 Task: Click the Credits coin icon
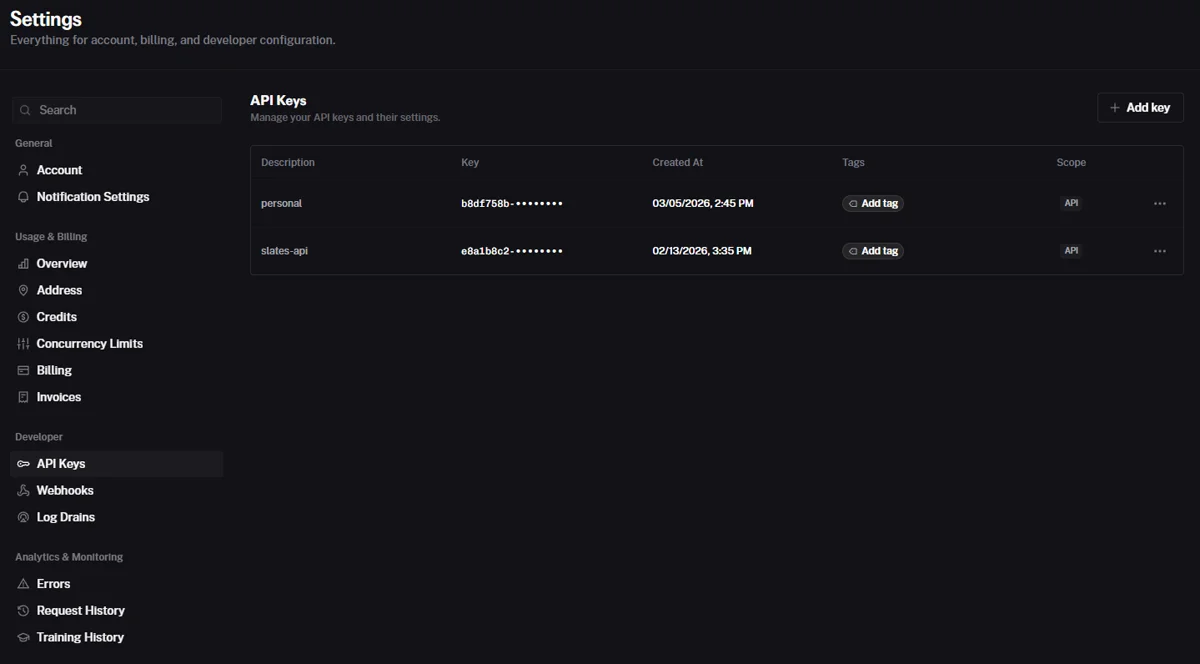24,317
